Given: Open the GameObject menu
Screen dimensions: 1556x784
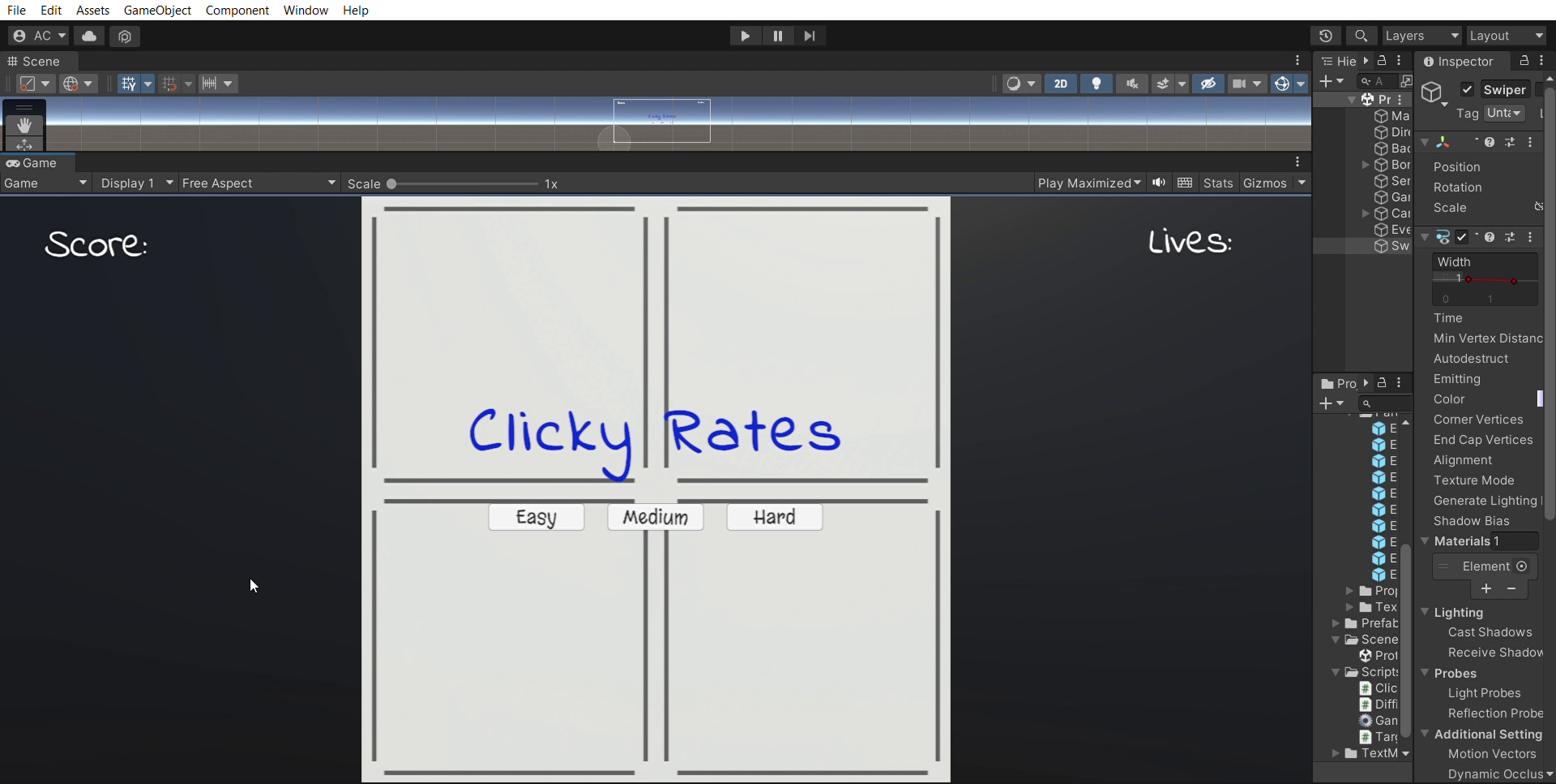Looking at the screenshot, I should [157, 11].
